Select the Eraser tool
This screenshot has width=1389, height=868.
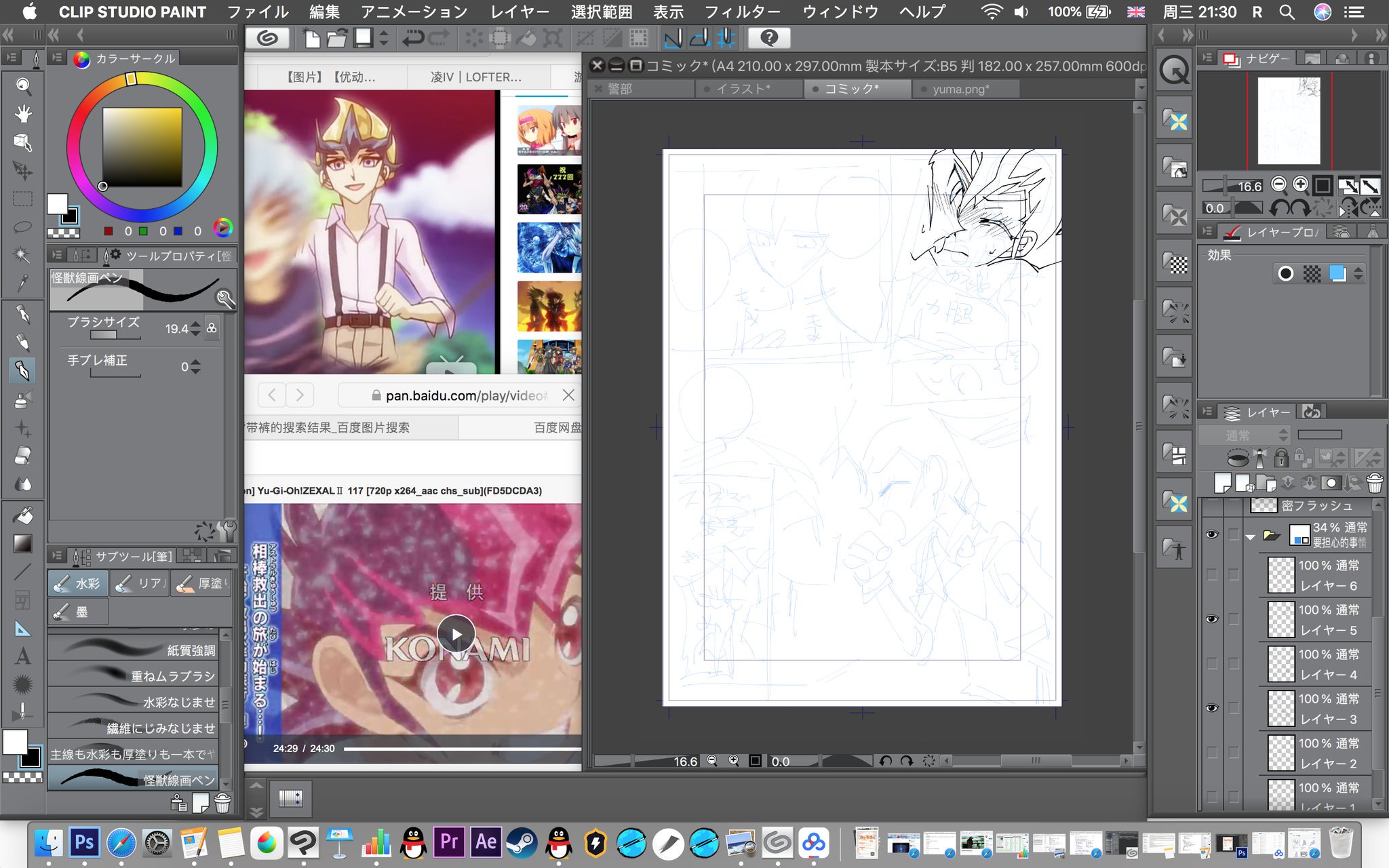click(x=23, y=456)
